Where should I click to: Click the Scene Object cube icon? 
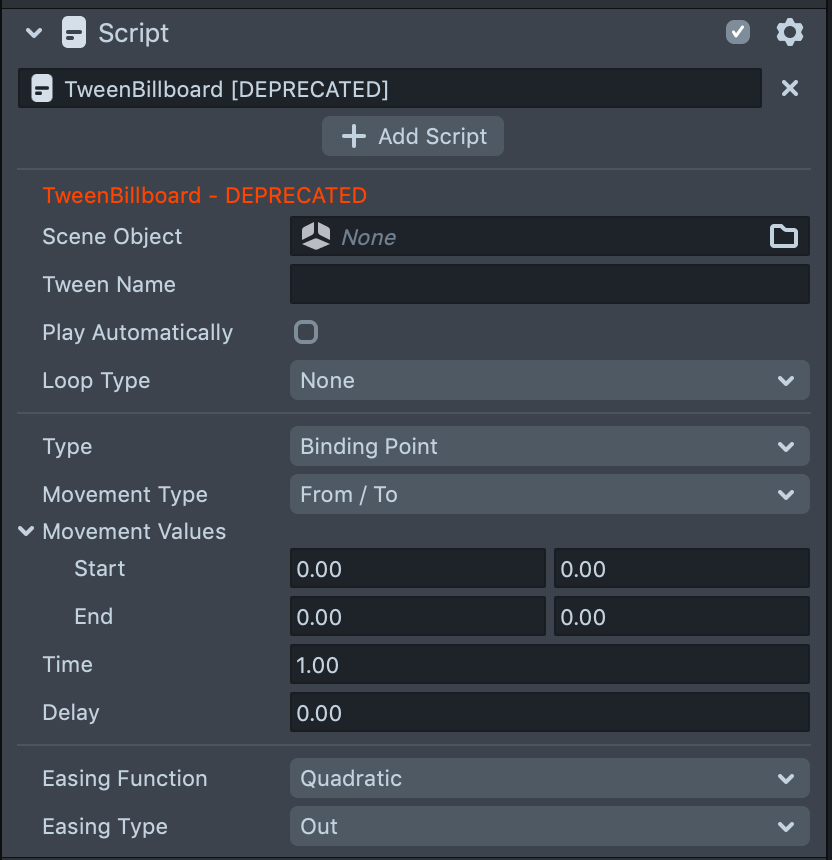pyautogui.click(x=316, y=237)
